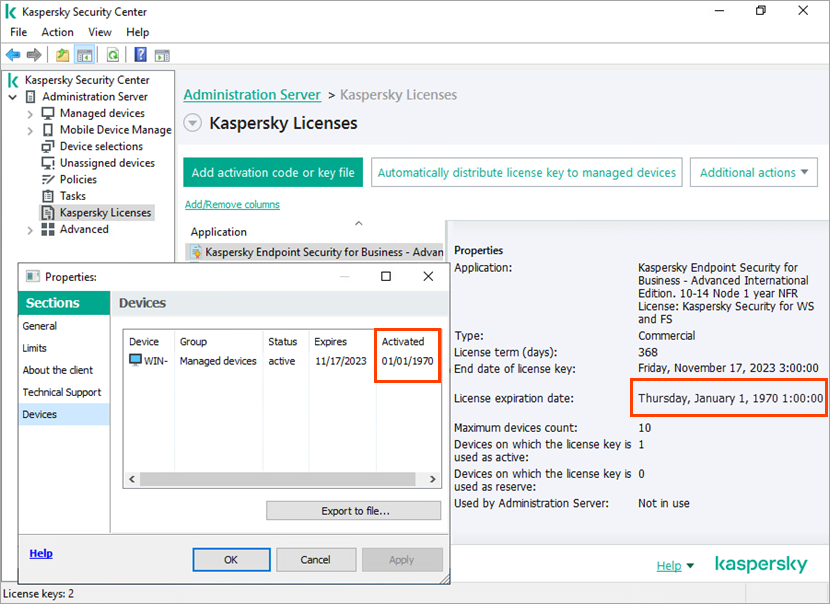This screenshot has height=604, width=830.
Task: Click the Add activation code or key file button
Action: [x=272, y=172]
